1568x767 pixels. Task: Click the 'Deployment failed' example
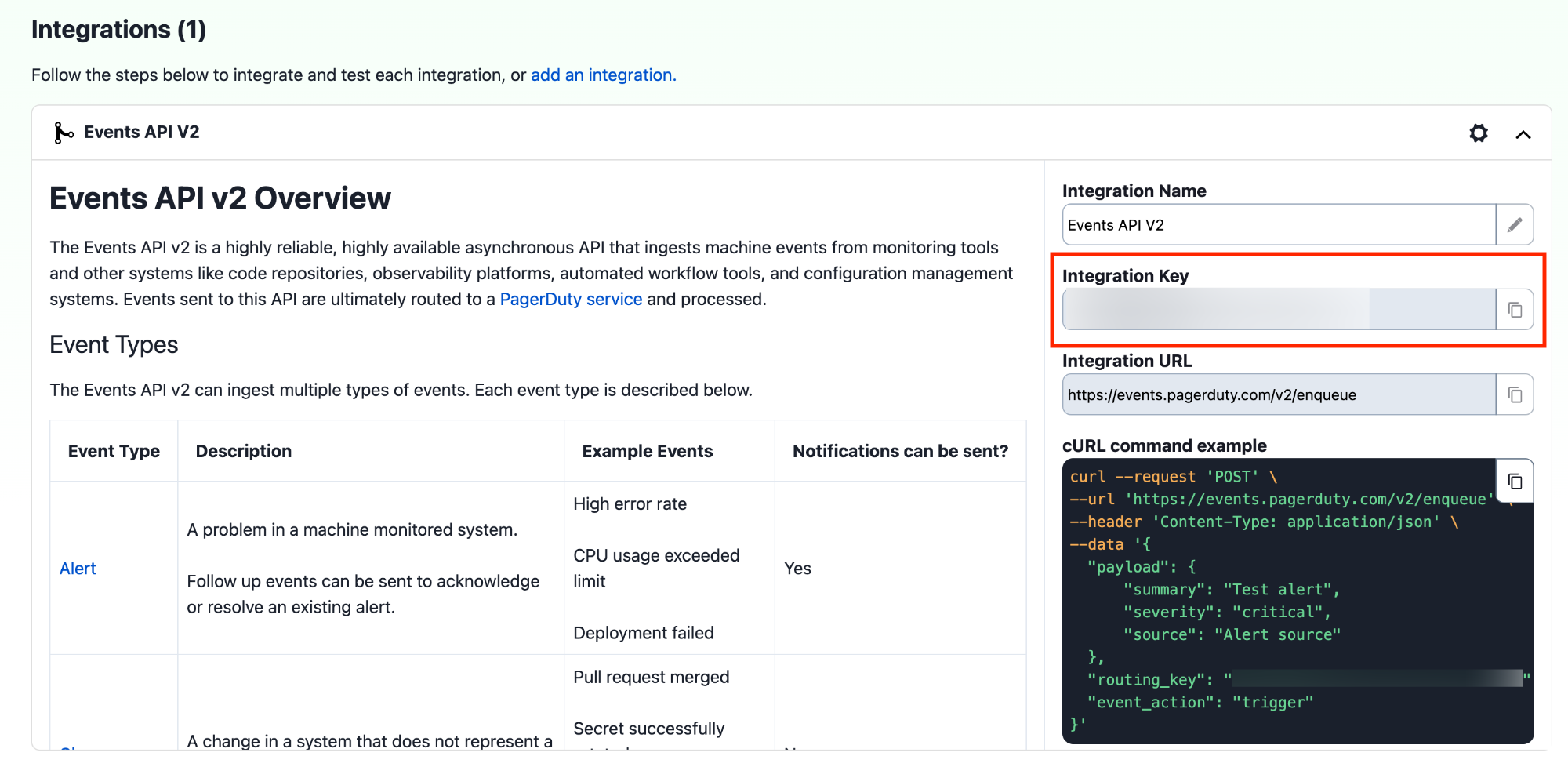pyautogui.click(x=644, y=634)
